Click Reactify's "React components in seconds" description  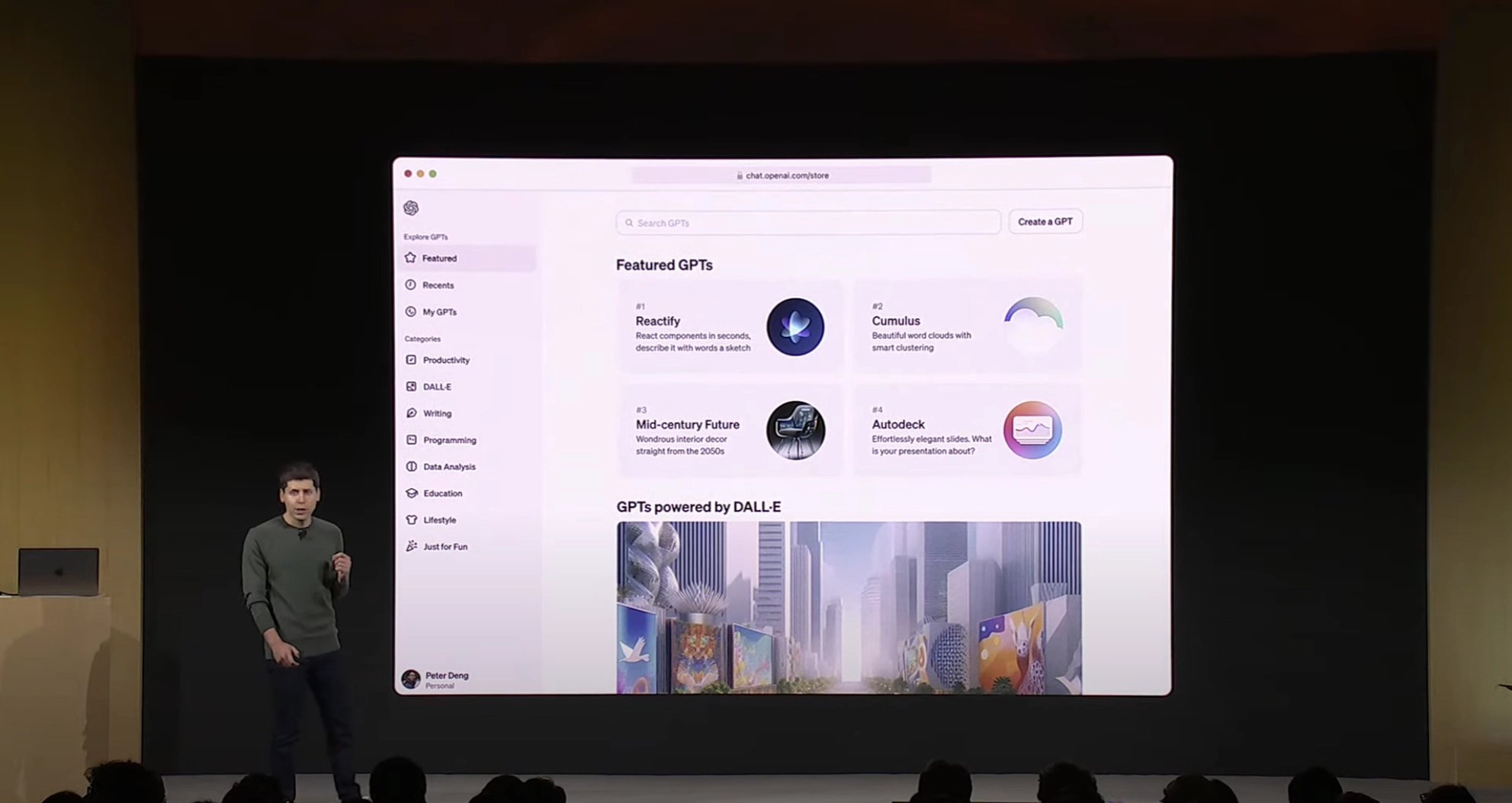point(693,342)
